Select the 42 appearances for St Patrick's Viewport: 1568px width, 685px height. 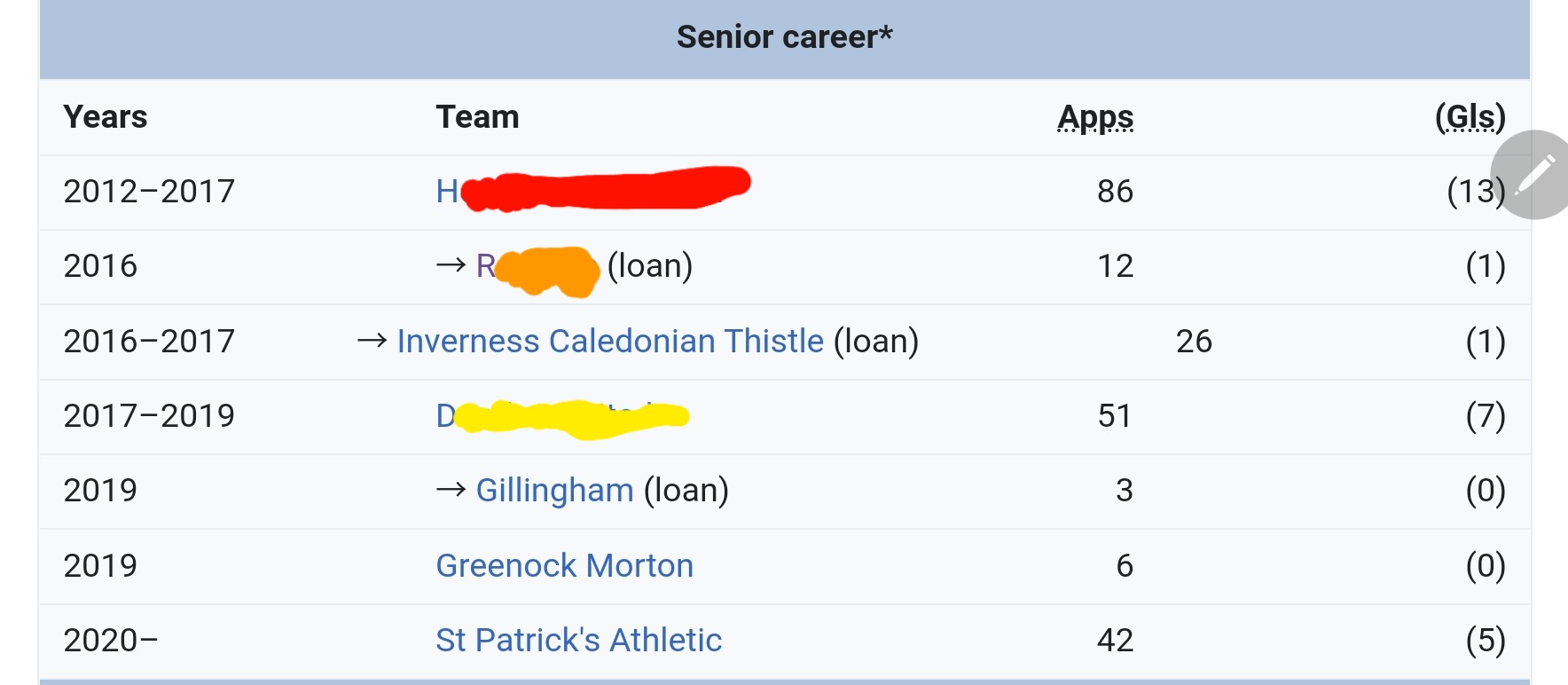pyautogui.click(x=1115, y=641)
